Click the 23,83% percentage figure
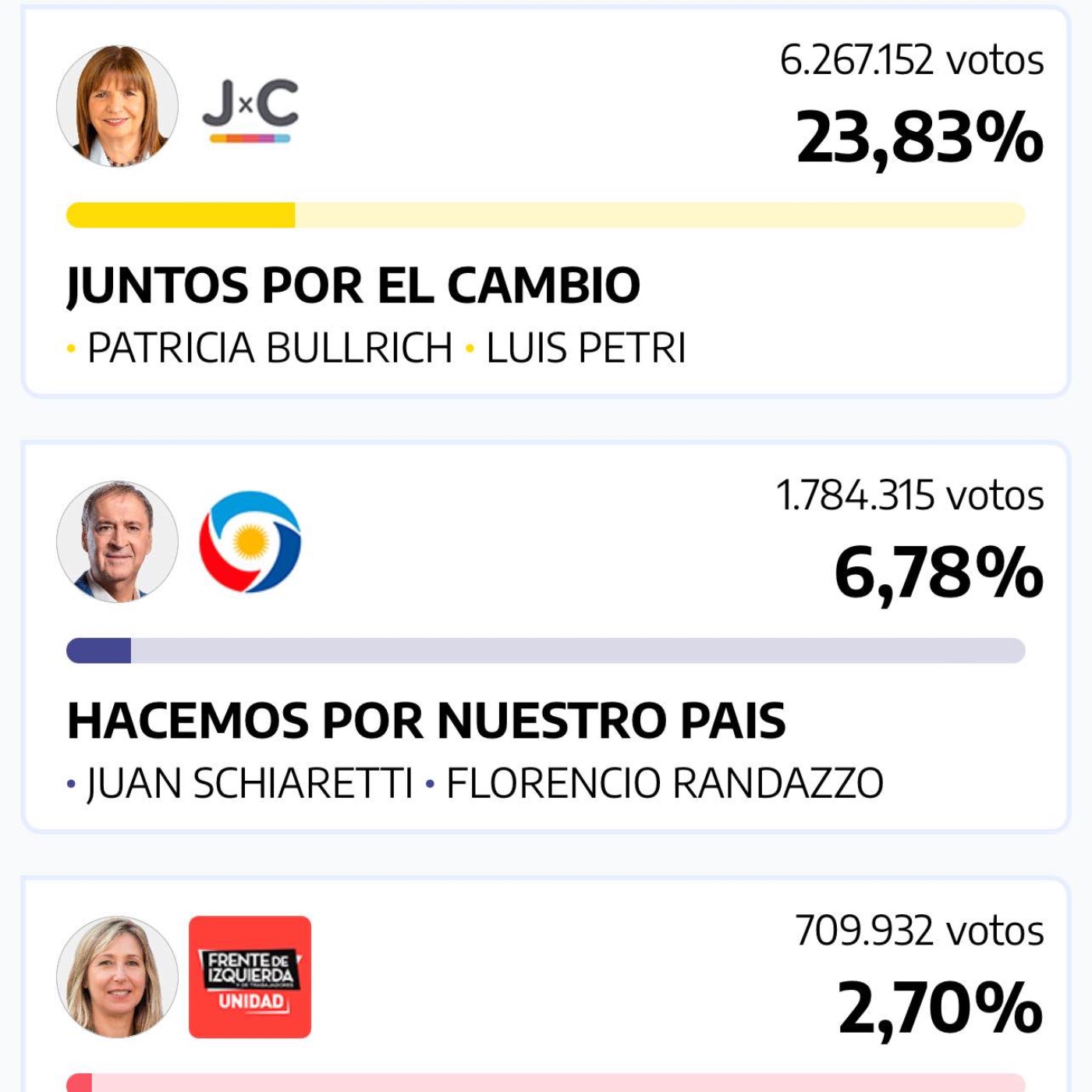 (x=919, y=137)
